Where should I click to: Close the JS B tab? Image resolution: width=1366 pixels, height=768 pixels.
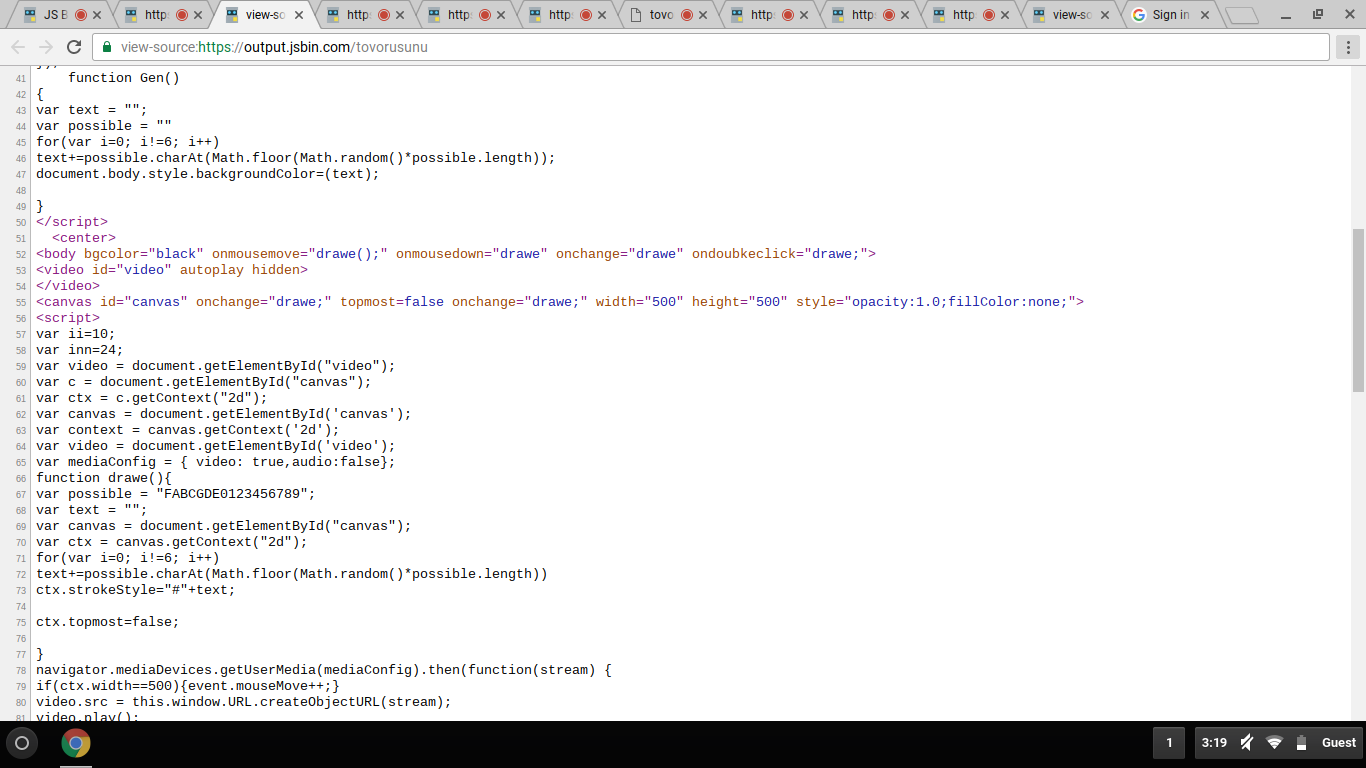pos(97,15)
